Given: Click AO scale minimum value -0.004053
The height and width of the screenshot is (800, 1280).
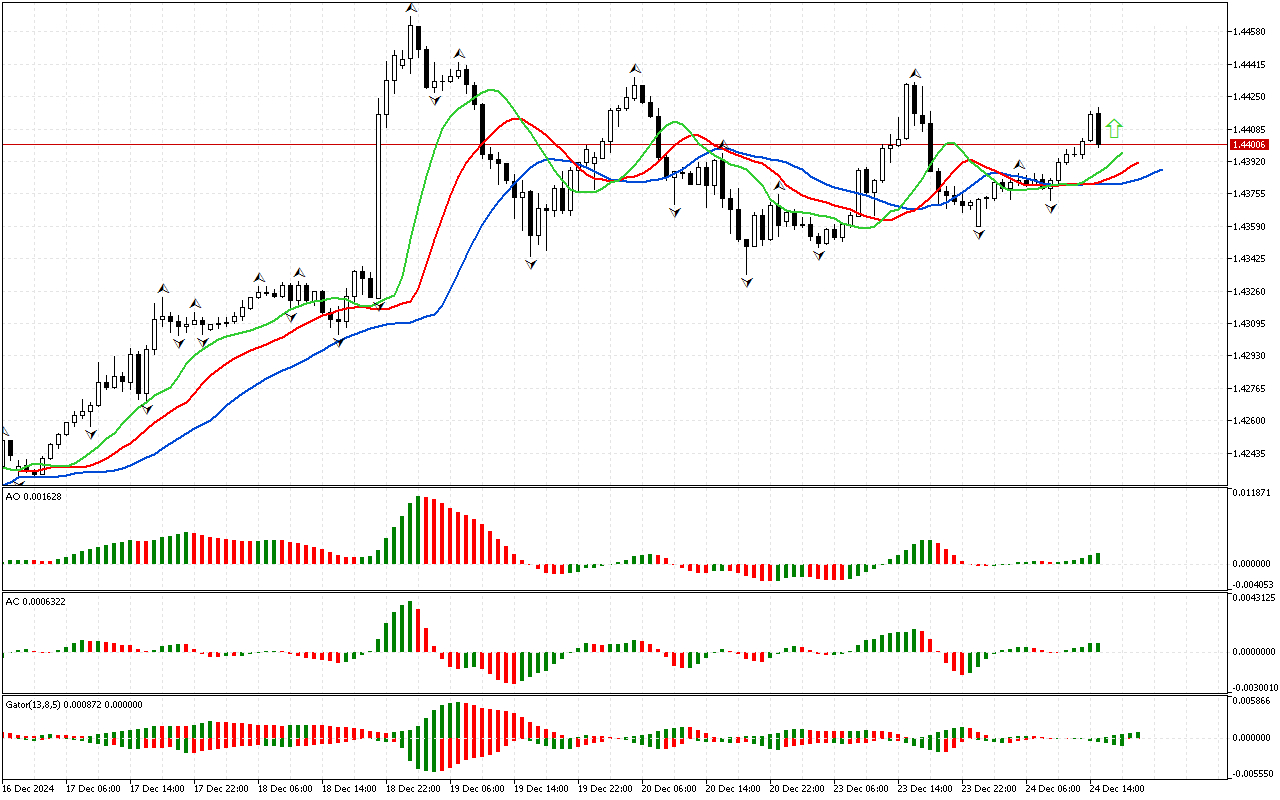Looking at the screenshot, I should [1254, 584].
